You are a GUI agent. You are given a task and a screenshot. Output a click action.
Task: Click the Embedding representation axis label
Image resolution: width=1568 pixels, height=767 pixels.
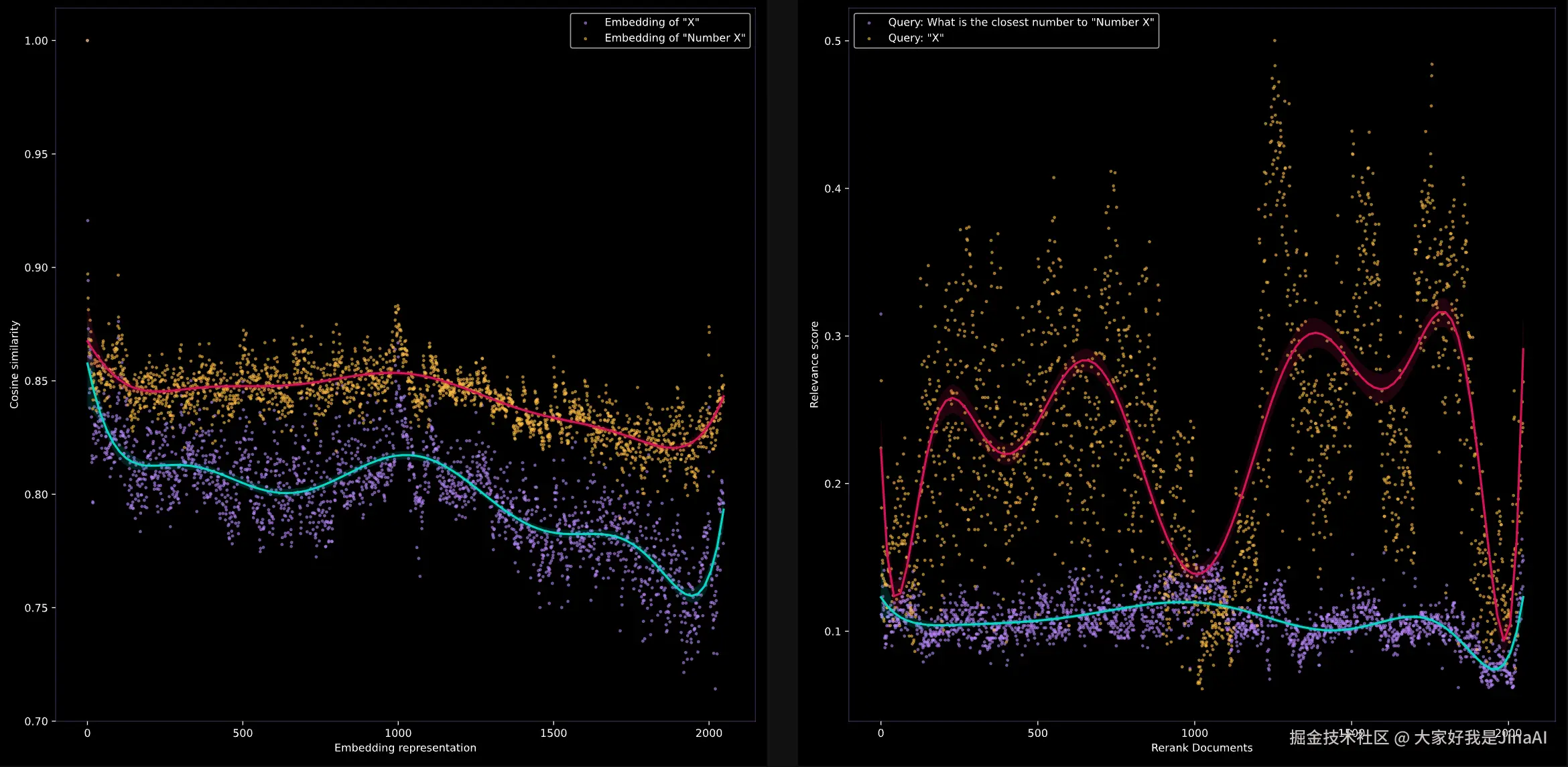point(405,748)
